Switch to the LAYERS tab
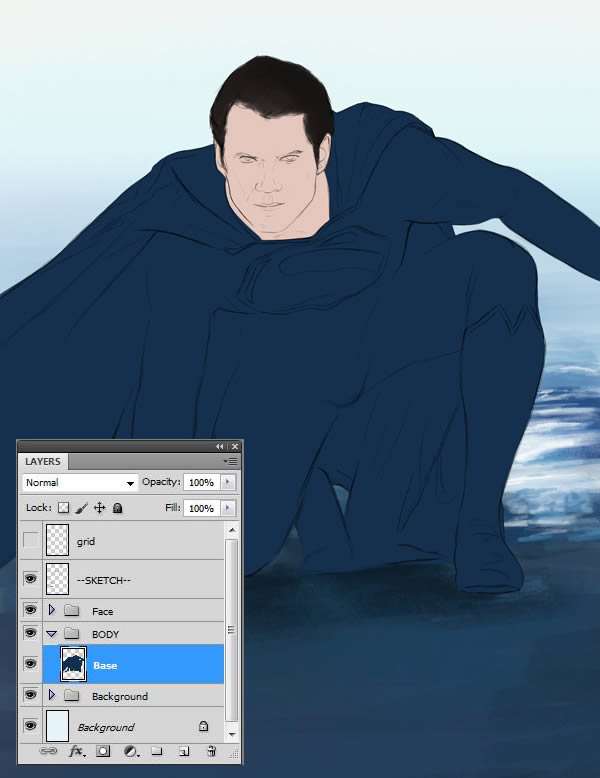The image size is (600, 778). (x=43, y=462)
